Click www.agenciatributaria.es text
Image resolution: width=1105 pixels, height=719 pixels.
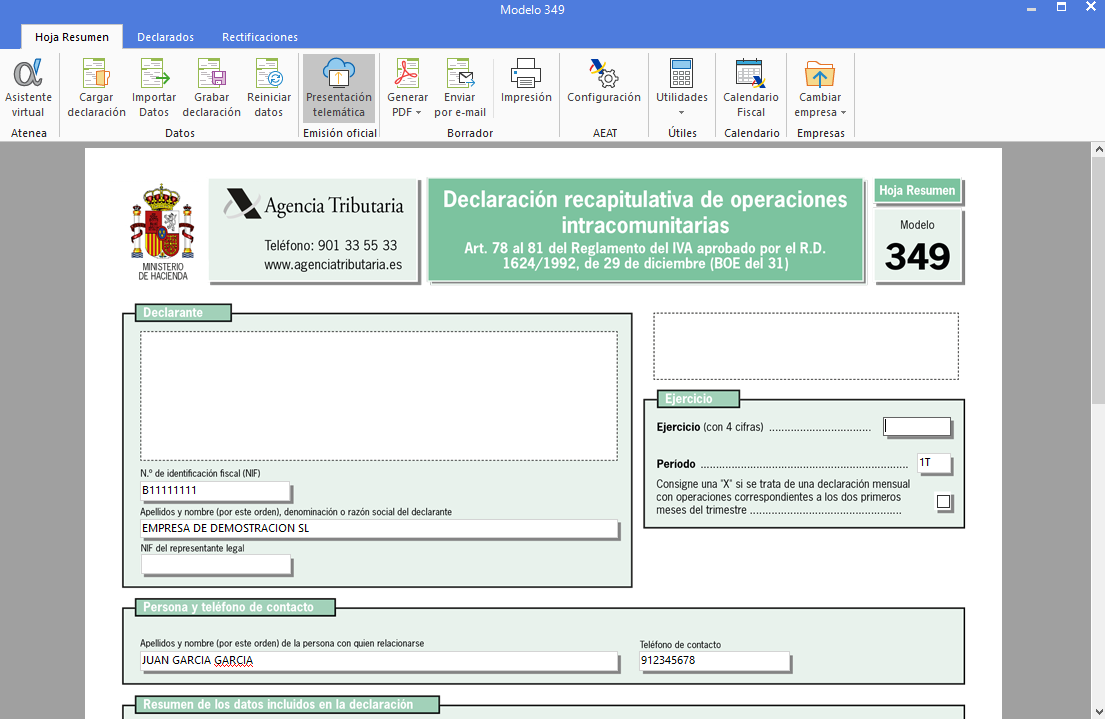(333, 265)
